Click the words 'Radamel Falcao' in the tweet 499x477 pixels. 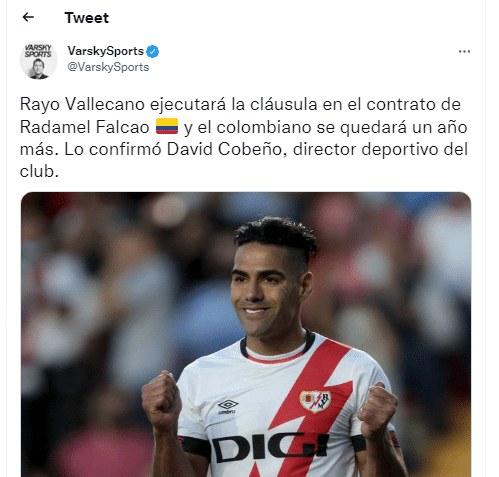(x=85, y=127)
